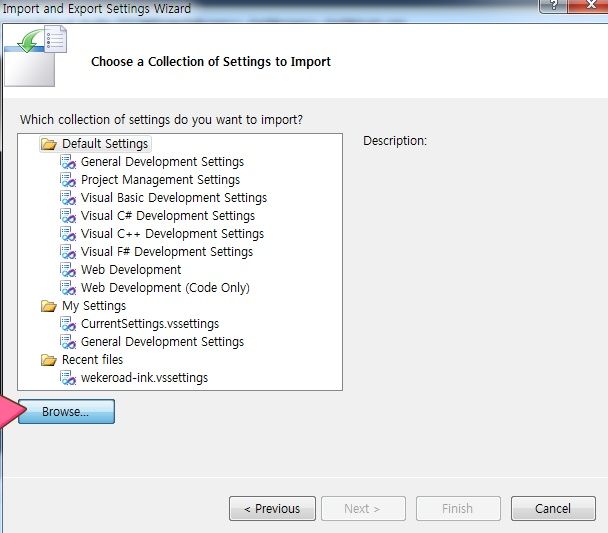Open the wizard help question-mark button
Viewport: 608px width, 533px height.
click(x=553, y=6)
